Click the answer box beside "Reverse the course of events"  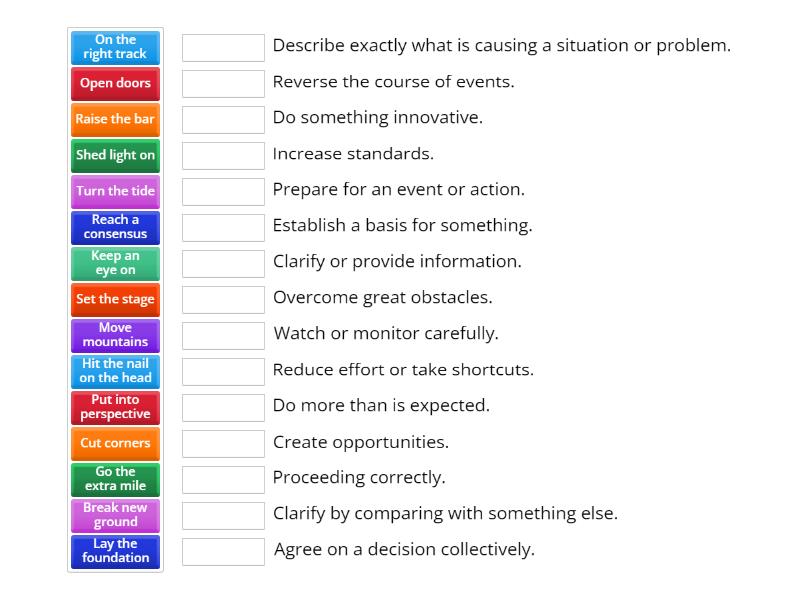click(223, 83)
